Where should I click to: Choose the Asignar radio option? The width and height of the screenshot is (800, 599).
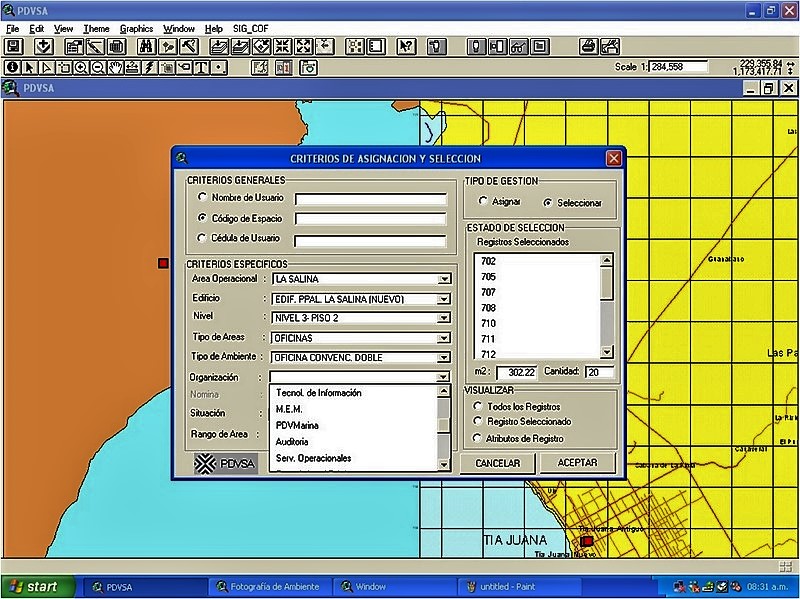click(483, 201)
